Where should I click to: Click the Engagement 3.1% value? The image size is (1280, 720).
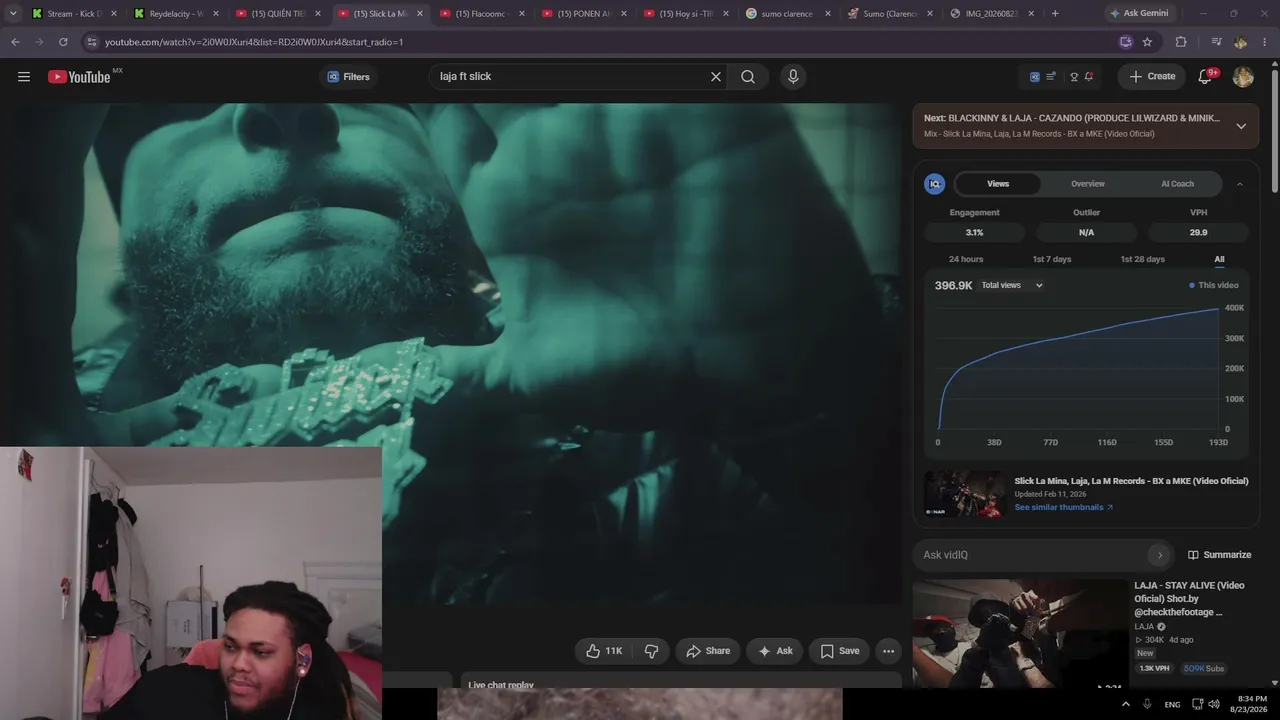(x=974, y=232)
